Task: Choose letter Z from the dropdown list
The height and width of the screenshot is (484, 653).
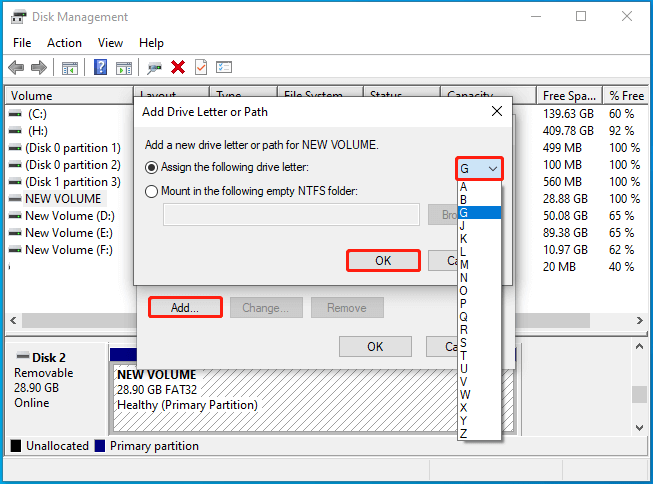Action: click(x=479, y=433)
